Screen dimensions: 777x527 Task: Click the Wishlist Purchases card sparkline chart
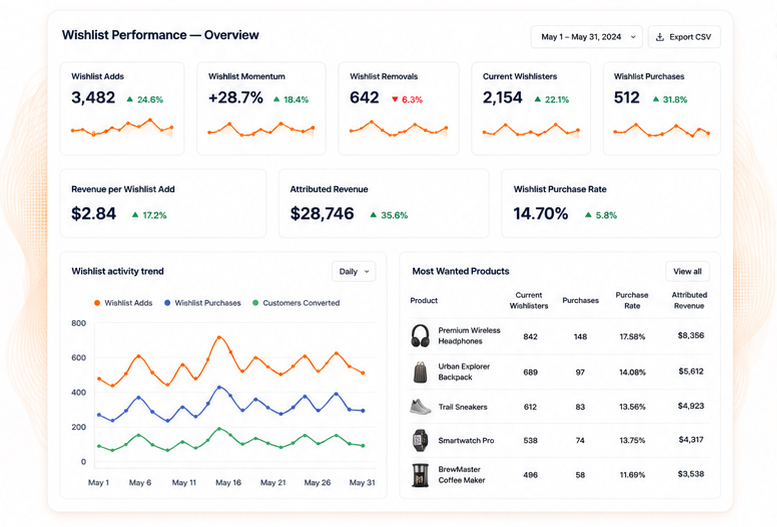662,130
